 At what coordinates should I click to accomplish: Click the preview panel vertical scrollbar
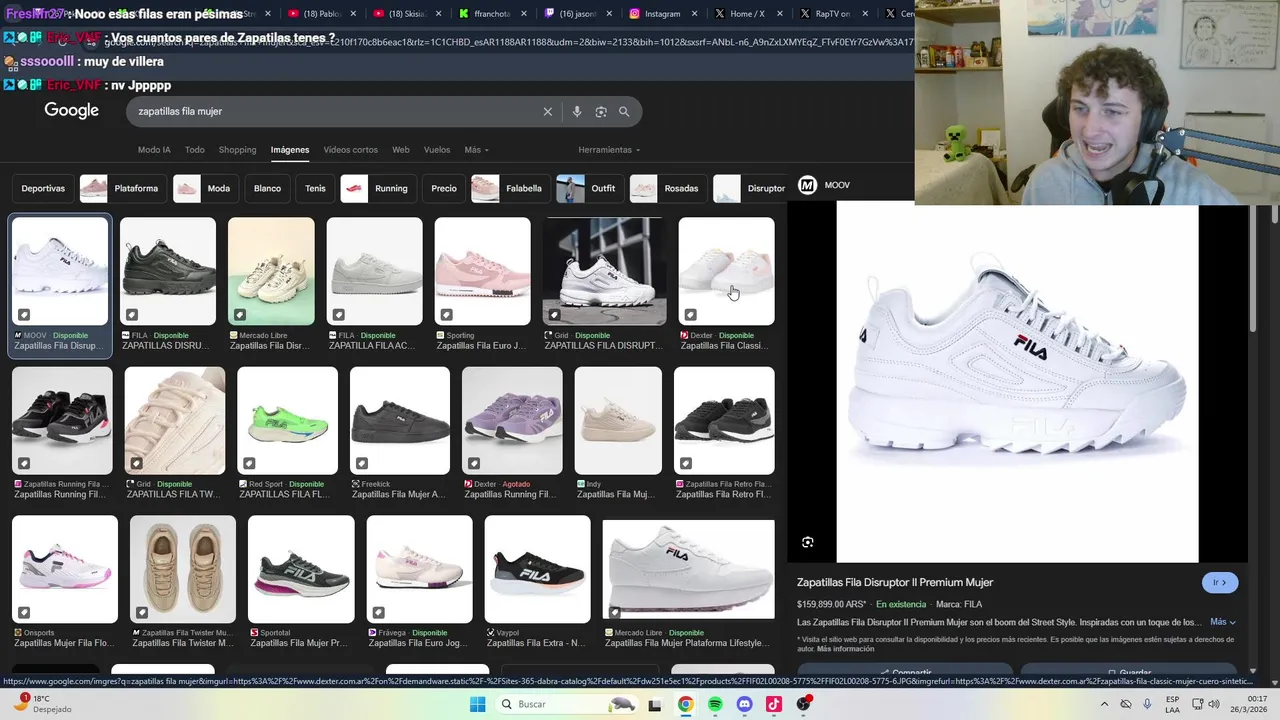point(1253,270)
